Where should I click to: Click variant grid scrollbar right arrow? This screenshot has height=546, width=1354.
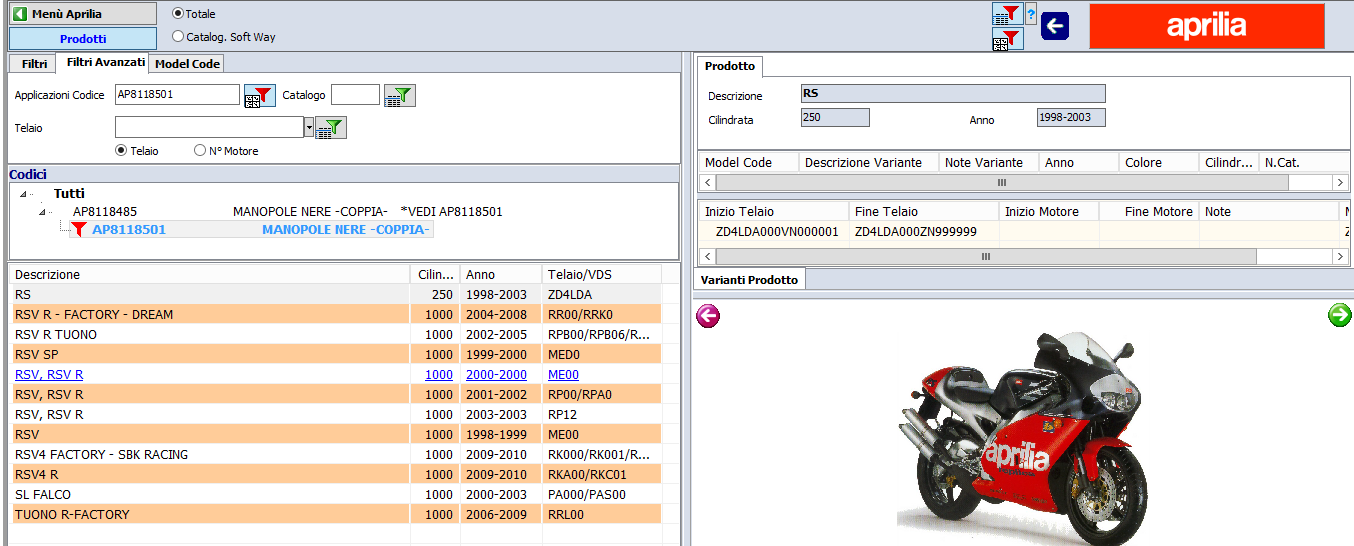(x=1341, y=183)
